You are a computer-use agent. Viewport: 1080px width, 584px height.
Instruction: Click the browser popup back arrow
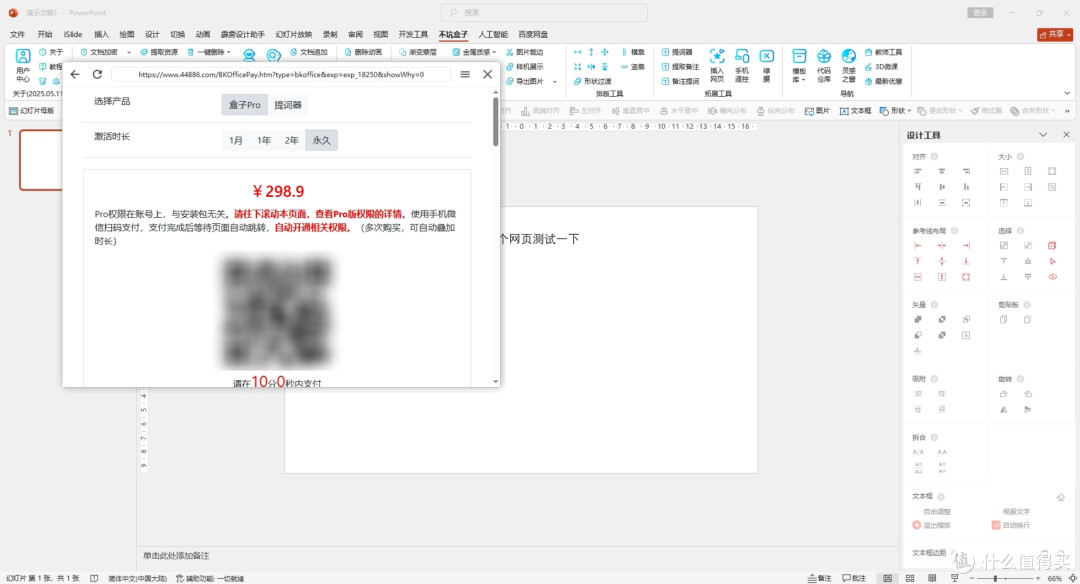[x=75, y=74]
